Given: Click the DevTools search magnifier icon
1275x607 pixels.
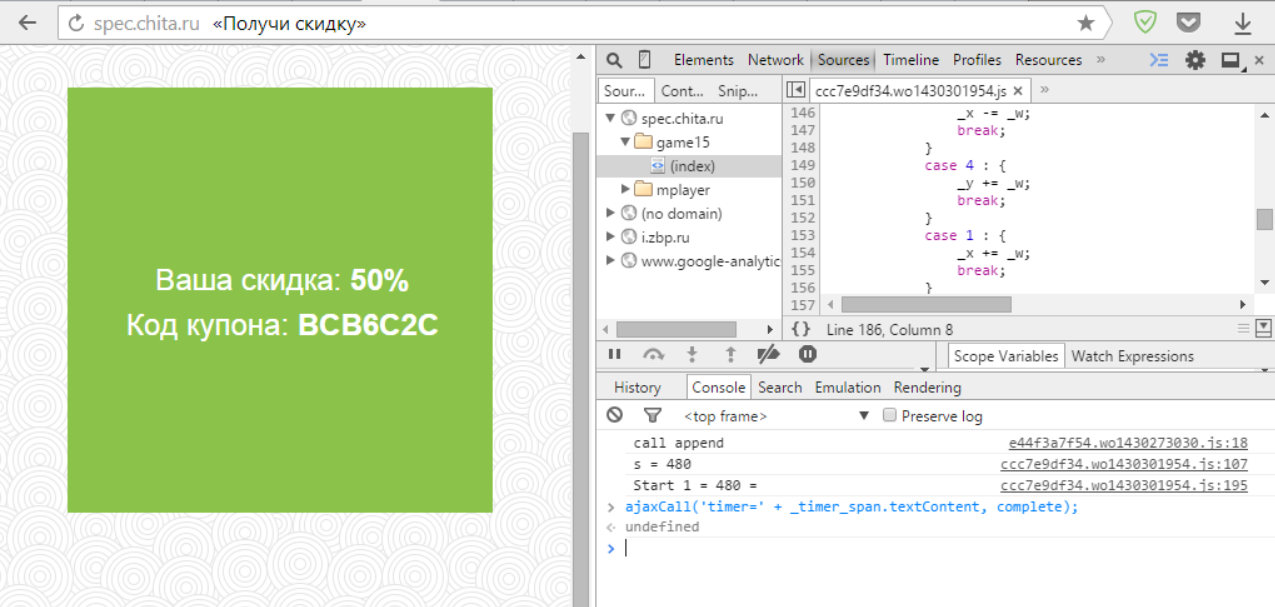Looking at the screenshot, I should point(614,60).
